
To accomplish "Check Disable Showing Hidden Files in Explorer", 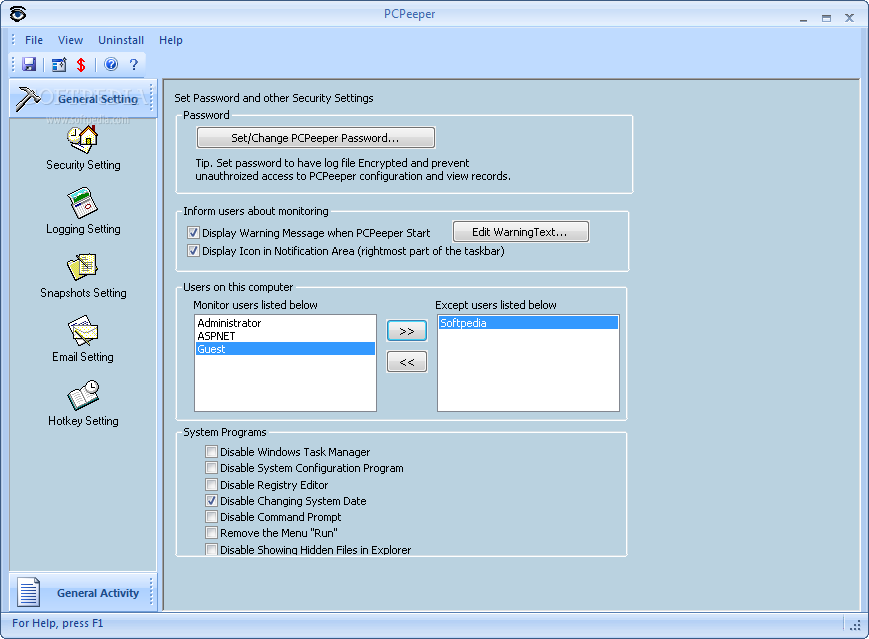I will click(x=211, y=549).
